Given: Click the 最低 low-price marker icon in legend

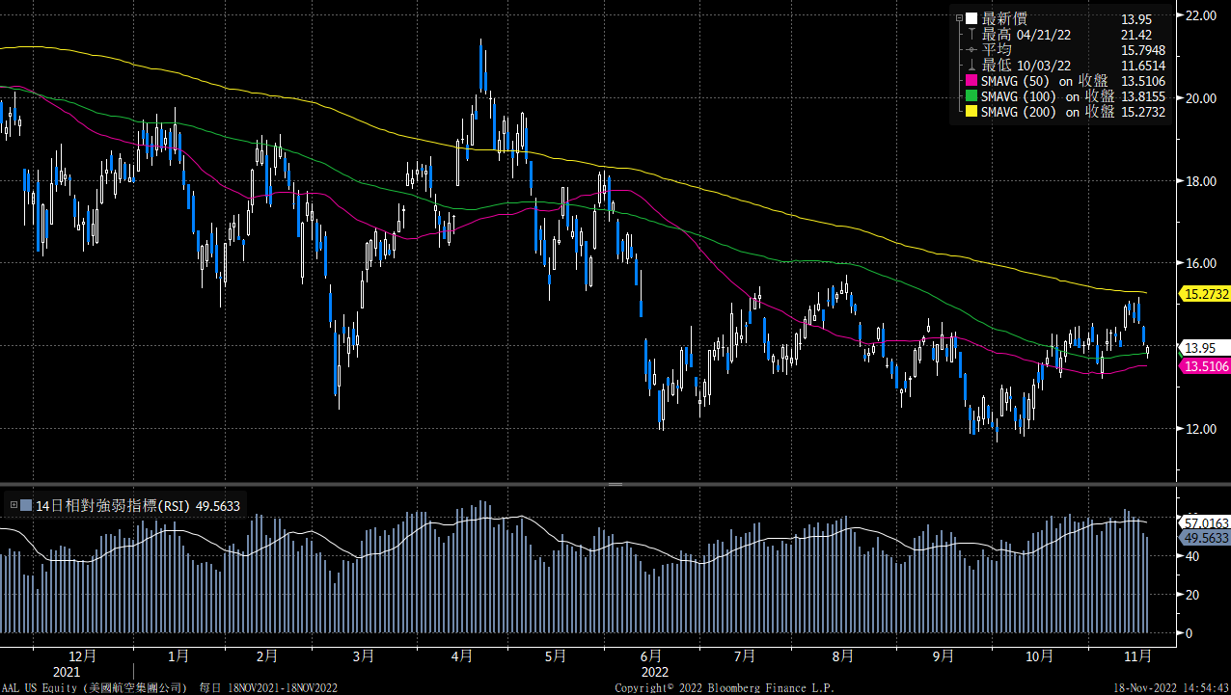Looking at the screenshot, I should (x=970, y=65).
